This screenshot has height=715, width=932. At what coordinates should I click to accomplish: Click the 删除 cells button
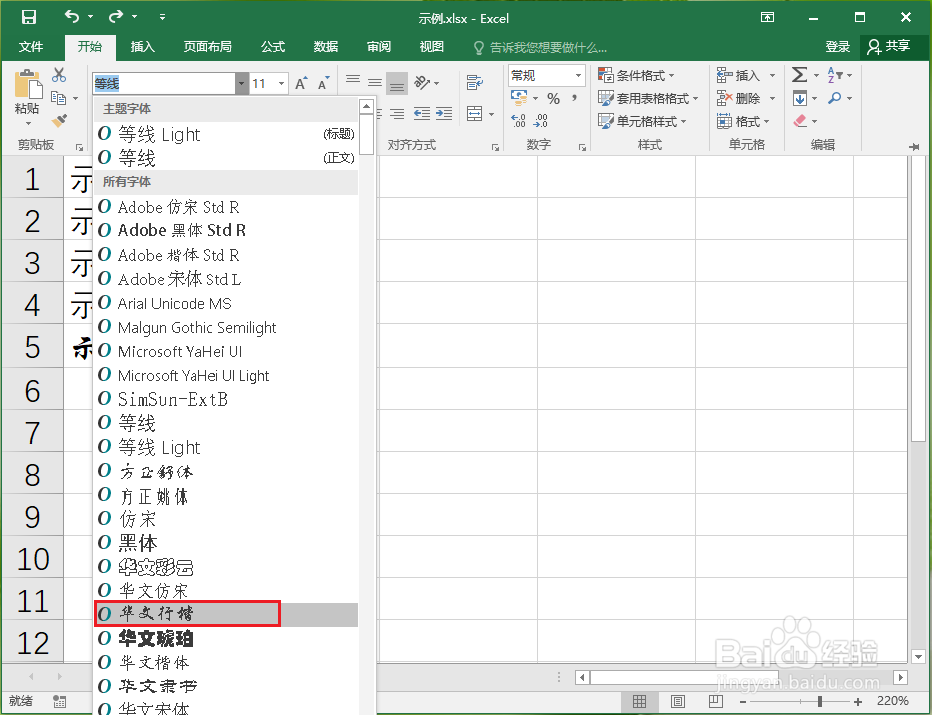click(739, 98)
